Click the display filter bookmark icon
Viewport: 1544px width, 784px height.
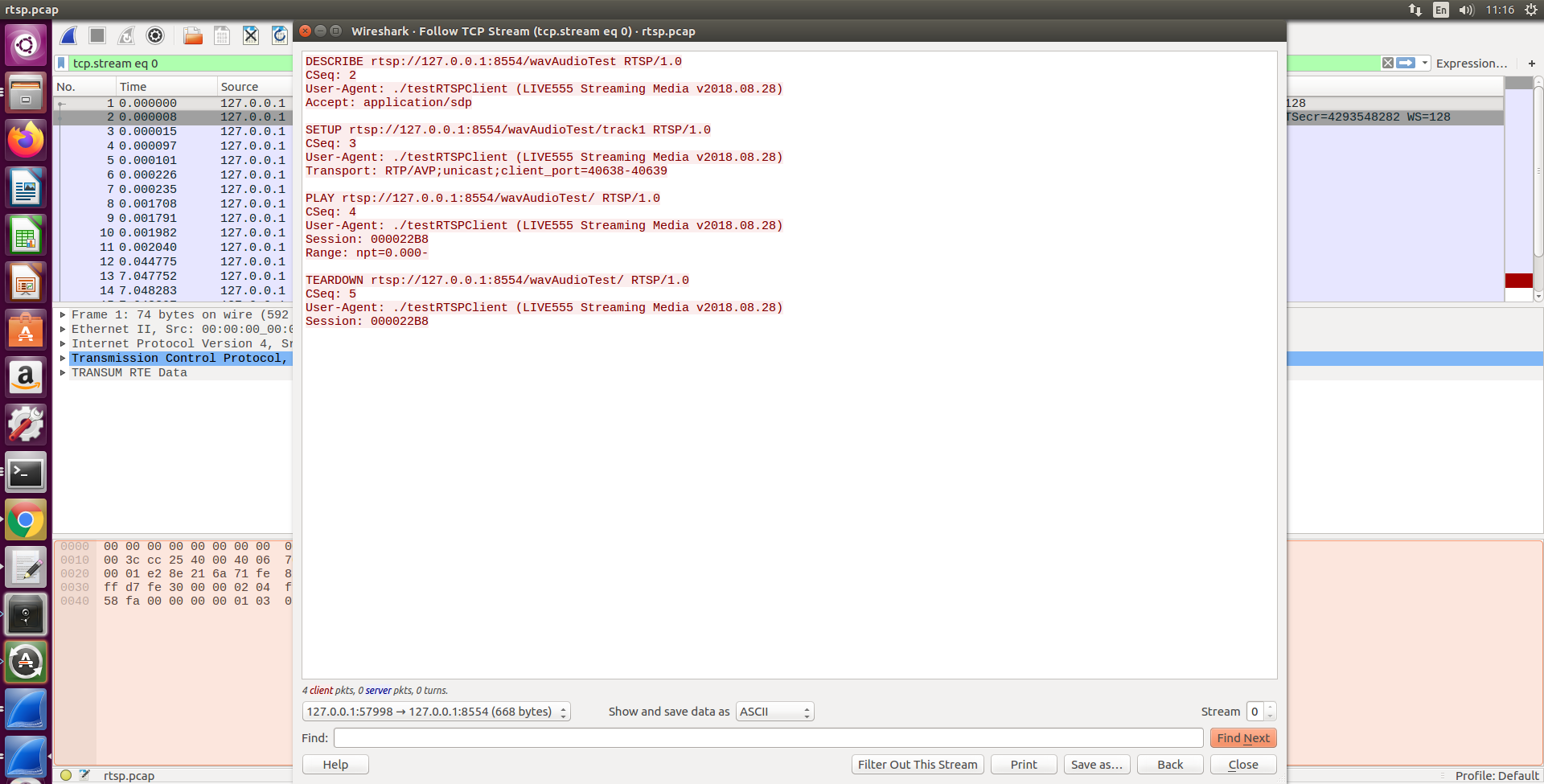click(x=61, y=63)
